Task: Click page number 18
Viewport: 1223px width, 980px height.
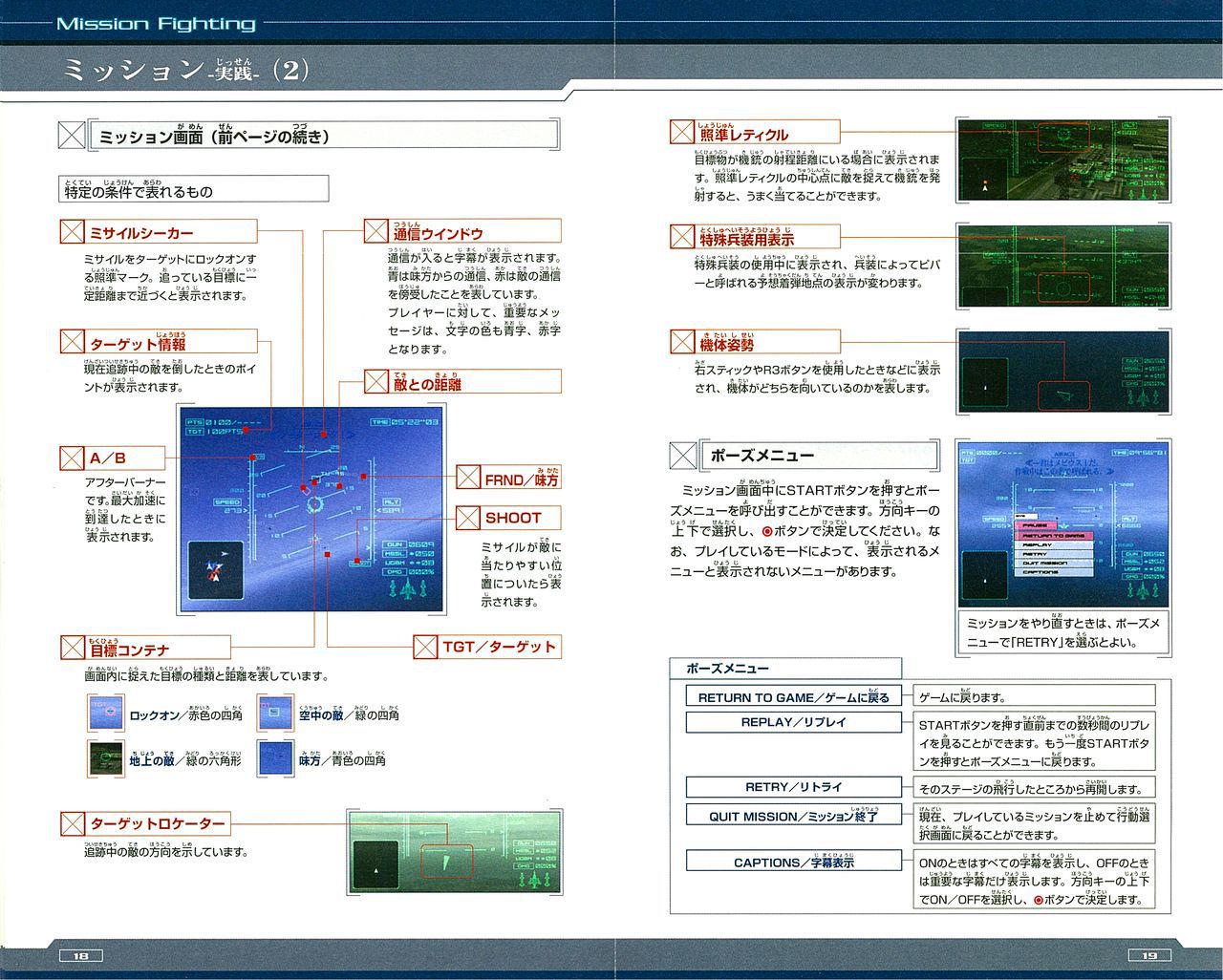Action: coord(80,955)
